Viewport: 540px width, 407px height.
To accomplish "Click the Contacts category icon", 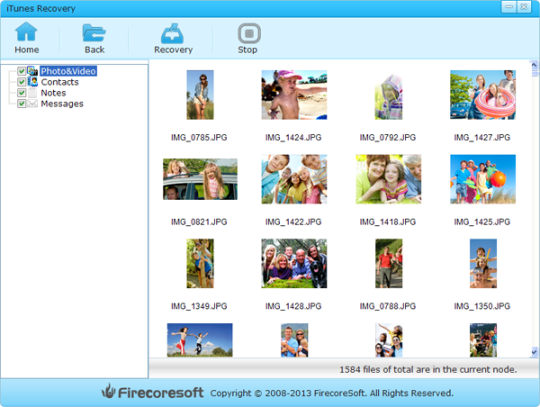I will click(x=32, y=82).
